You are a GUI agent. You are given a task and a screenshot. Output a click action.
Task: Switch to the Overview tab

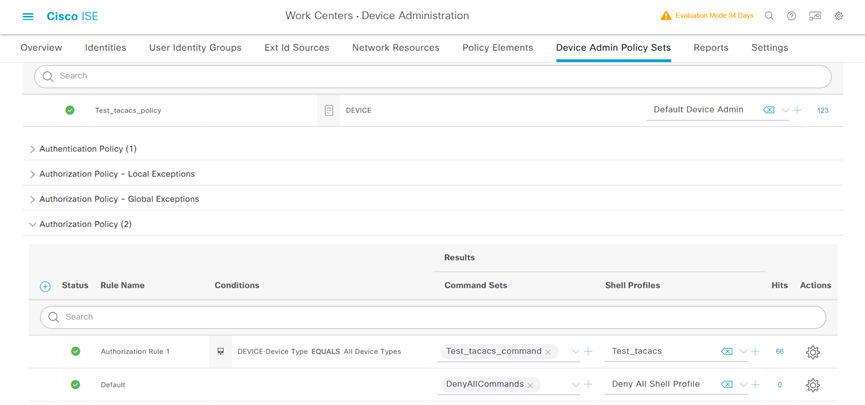click(41, 47)
